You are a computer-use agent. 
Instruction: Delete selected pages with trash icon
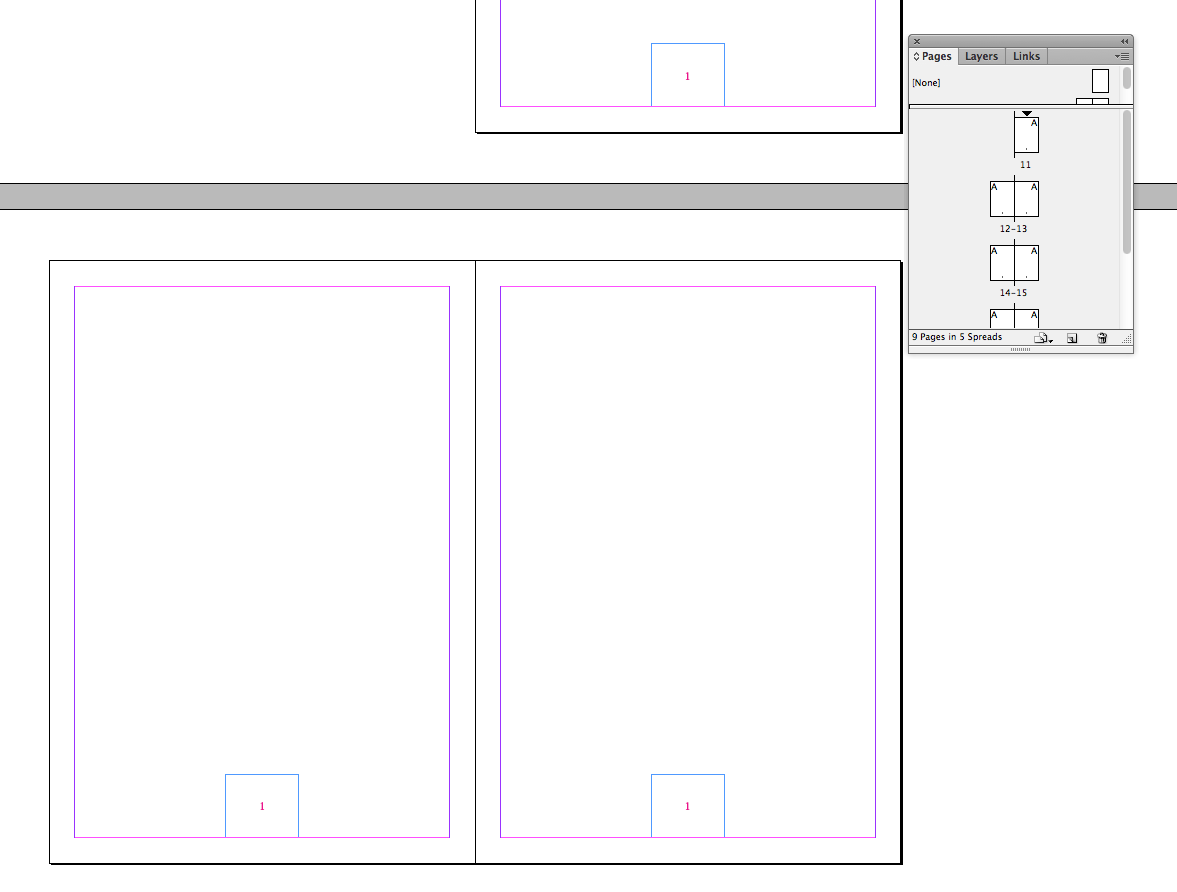coord(1102,339)
